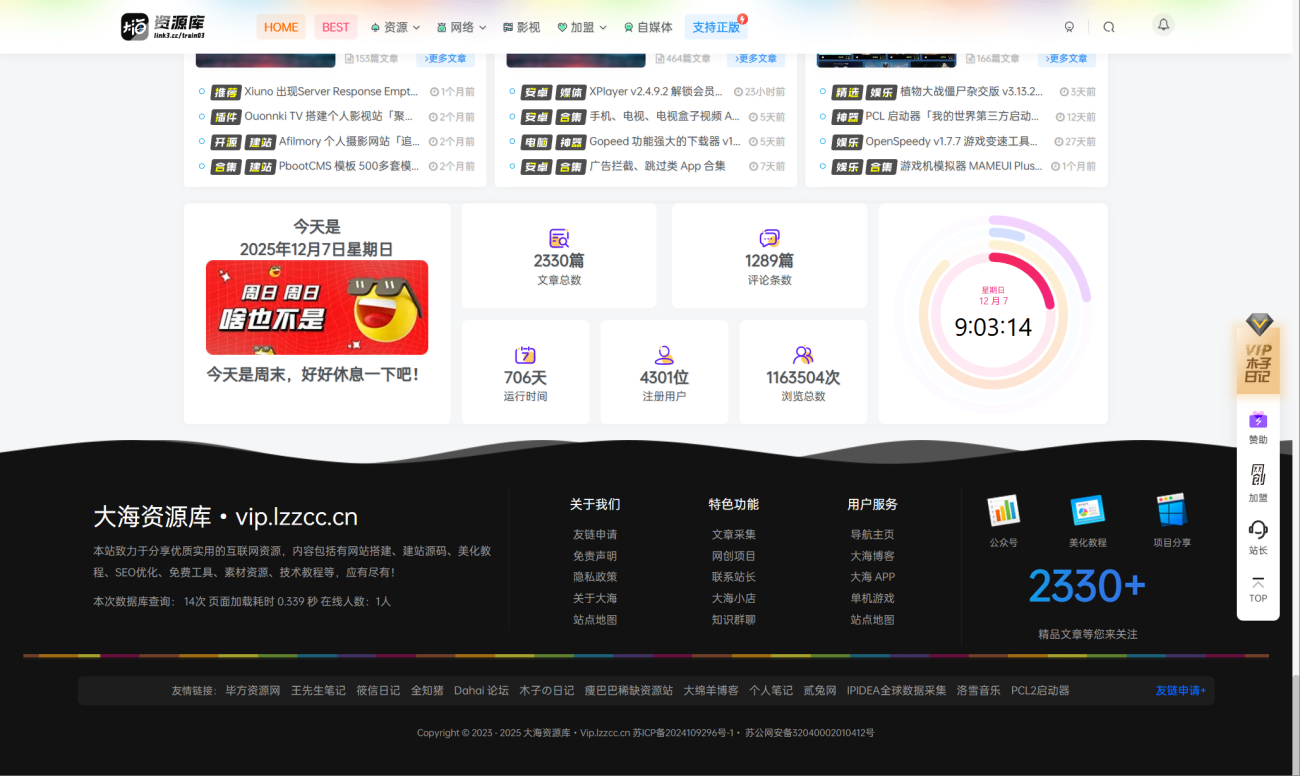Screen dimensions: 1300x776
Task: Open the 项目分享 window icon
Action: [1171, 510]
